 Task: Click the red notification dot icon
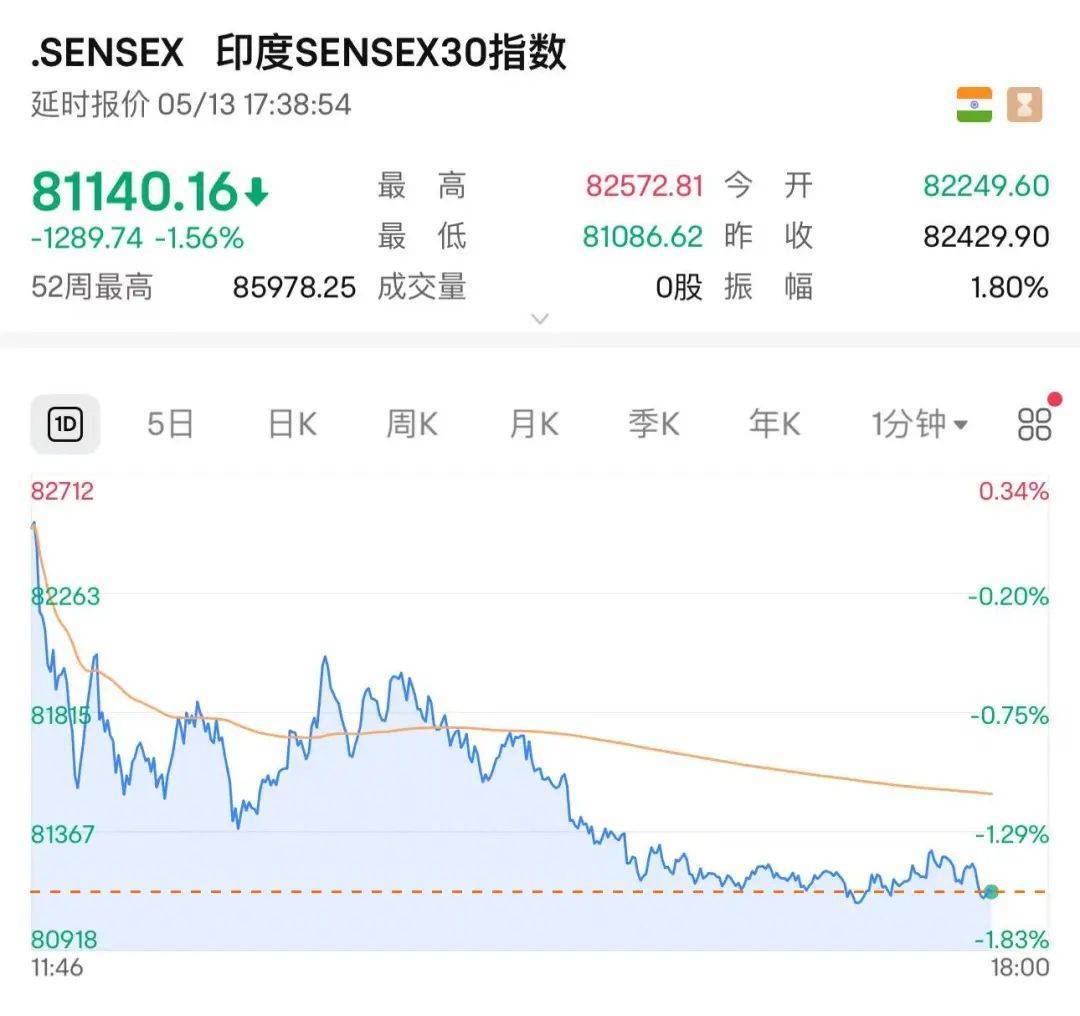[x=1055, y=397]
